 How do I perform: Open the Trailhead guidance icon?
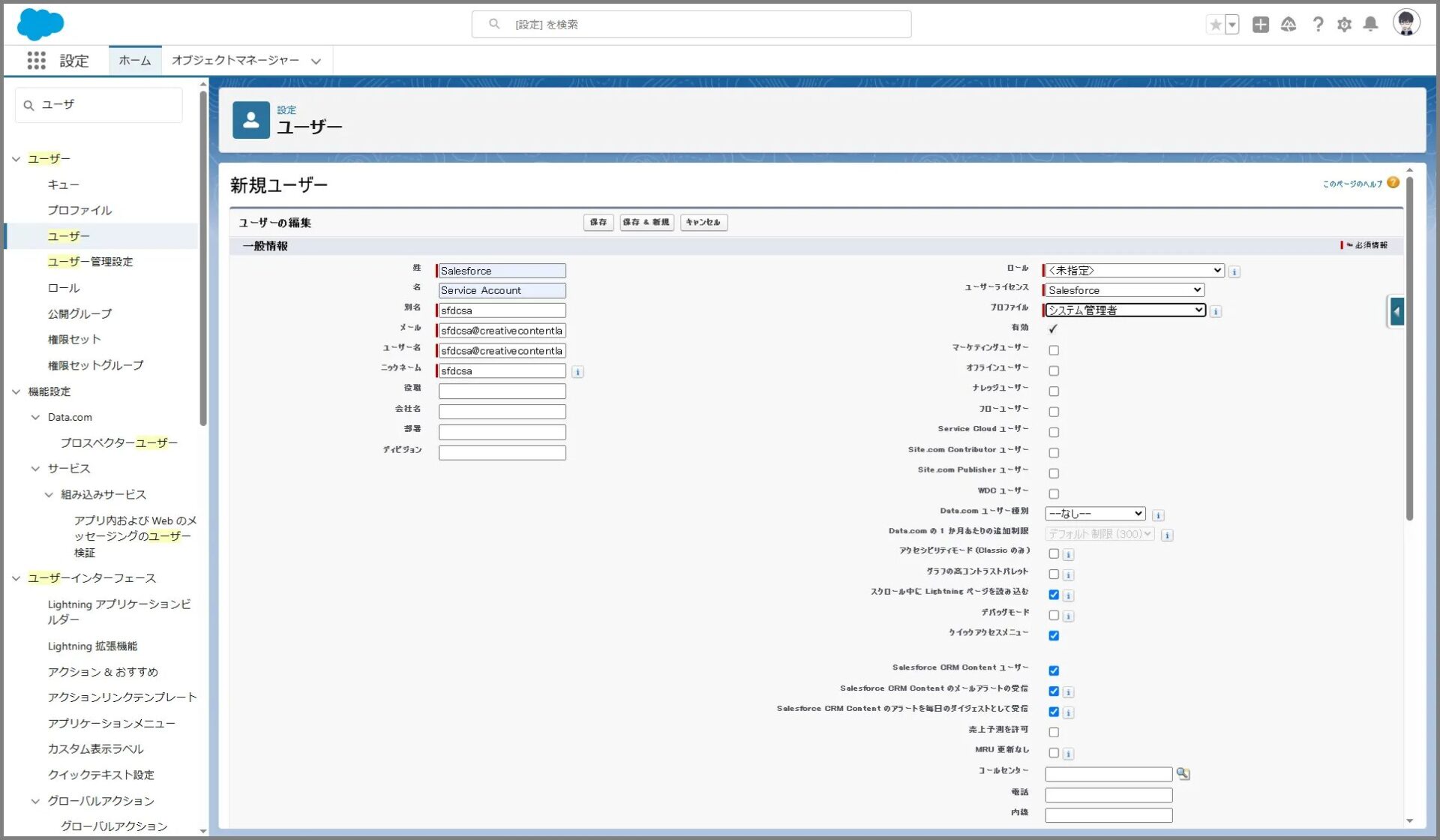(1288, 25)
